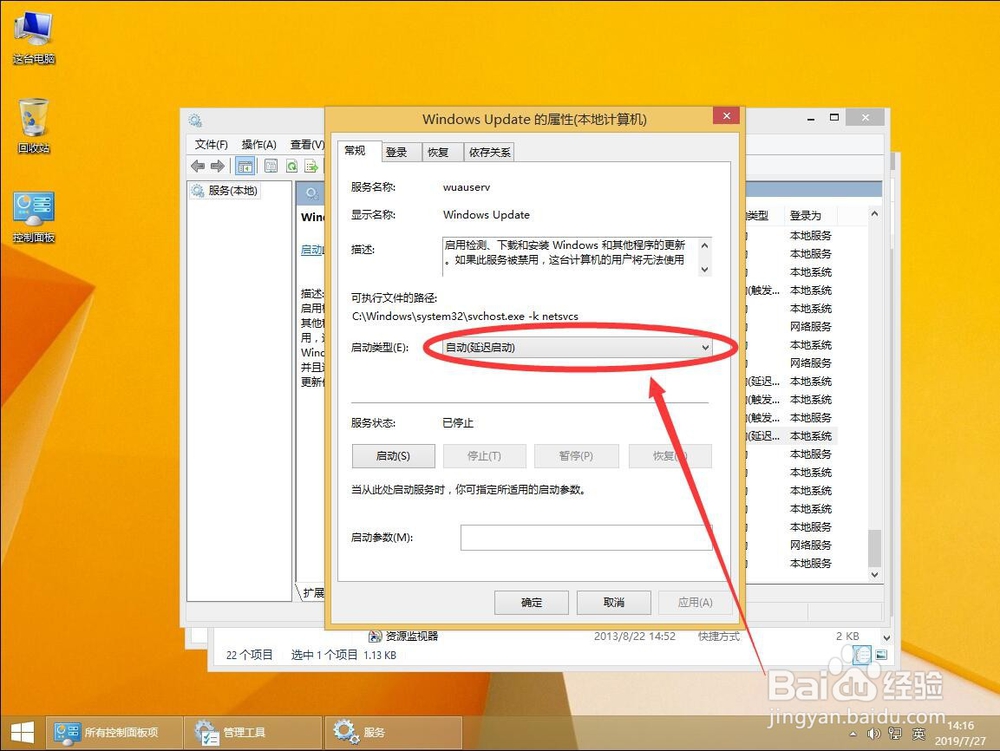
Task: Open the 控制面板 desktop icon
Action: (x=34, y=217)
